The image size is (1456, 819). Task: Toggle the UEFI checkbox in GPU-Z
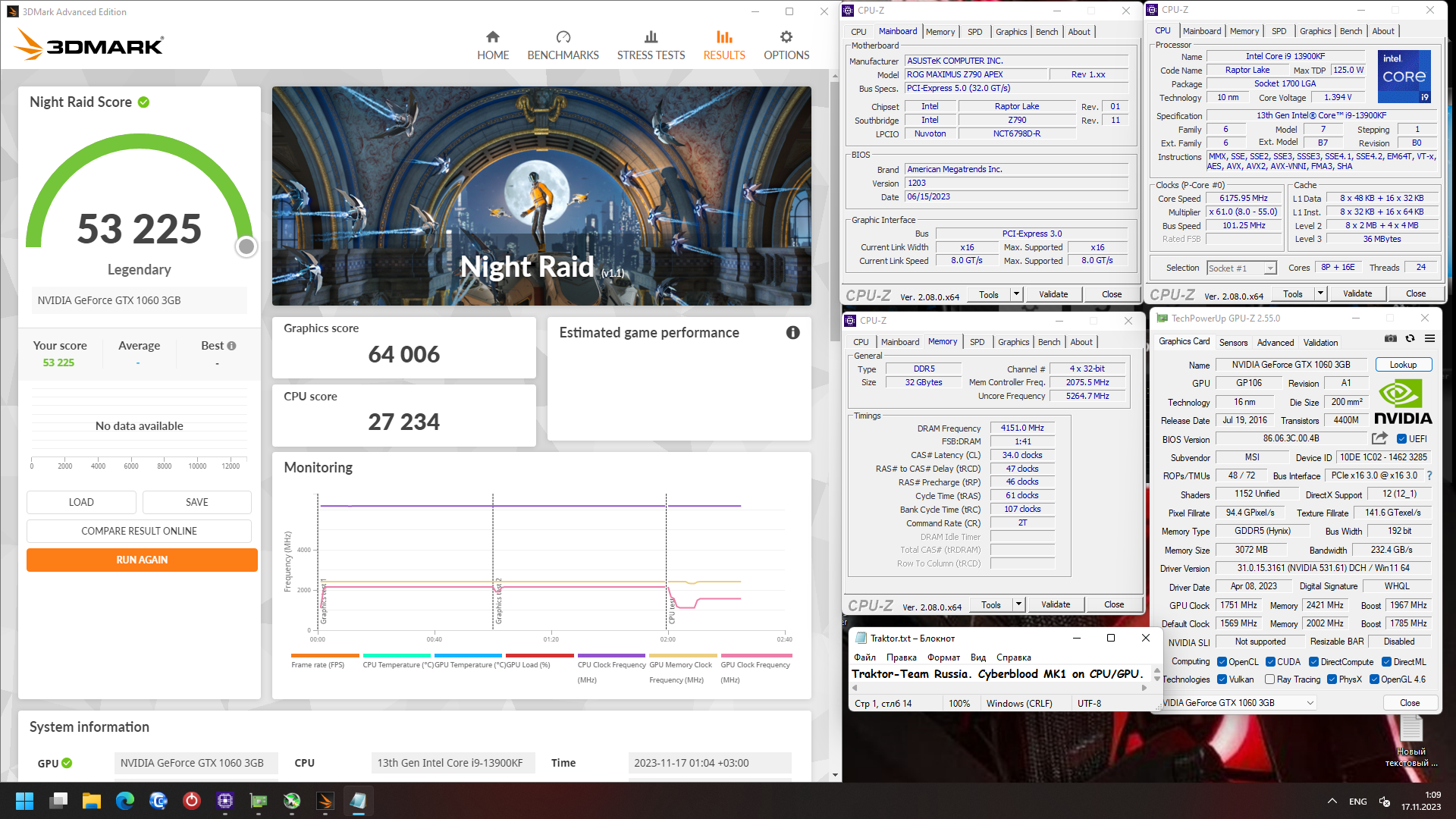(x=1401, y=438)
